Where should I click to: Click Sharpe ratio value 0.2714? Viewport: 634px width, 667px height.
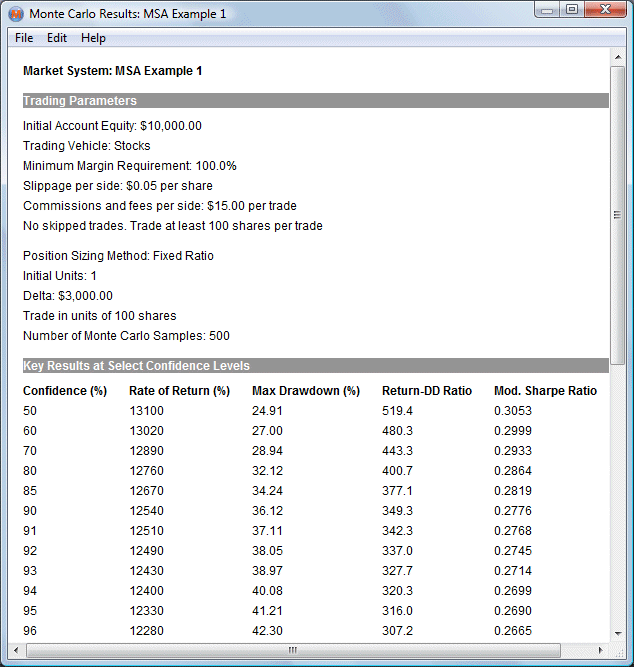point(513,571)
